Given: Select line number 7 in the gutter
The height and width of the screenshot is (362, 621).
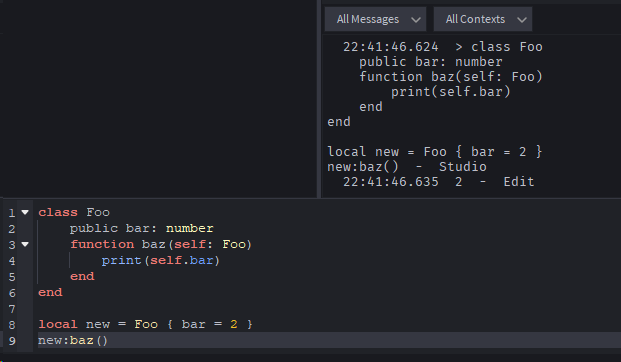Looking at the screenshot, I should coord(12,309).
